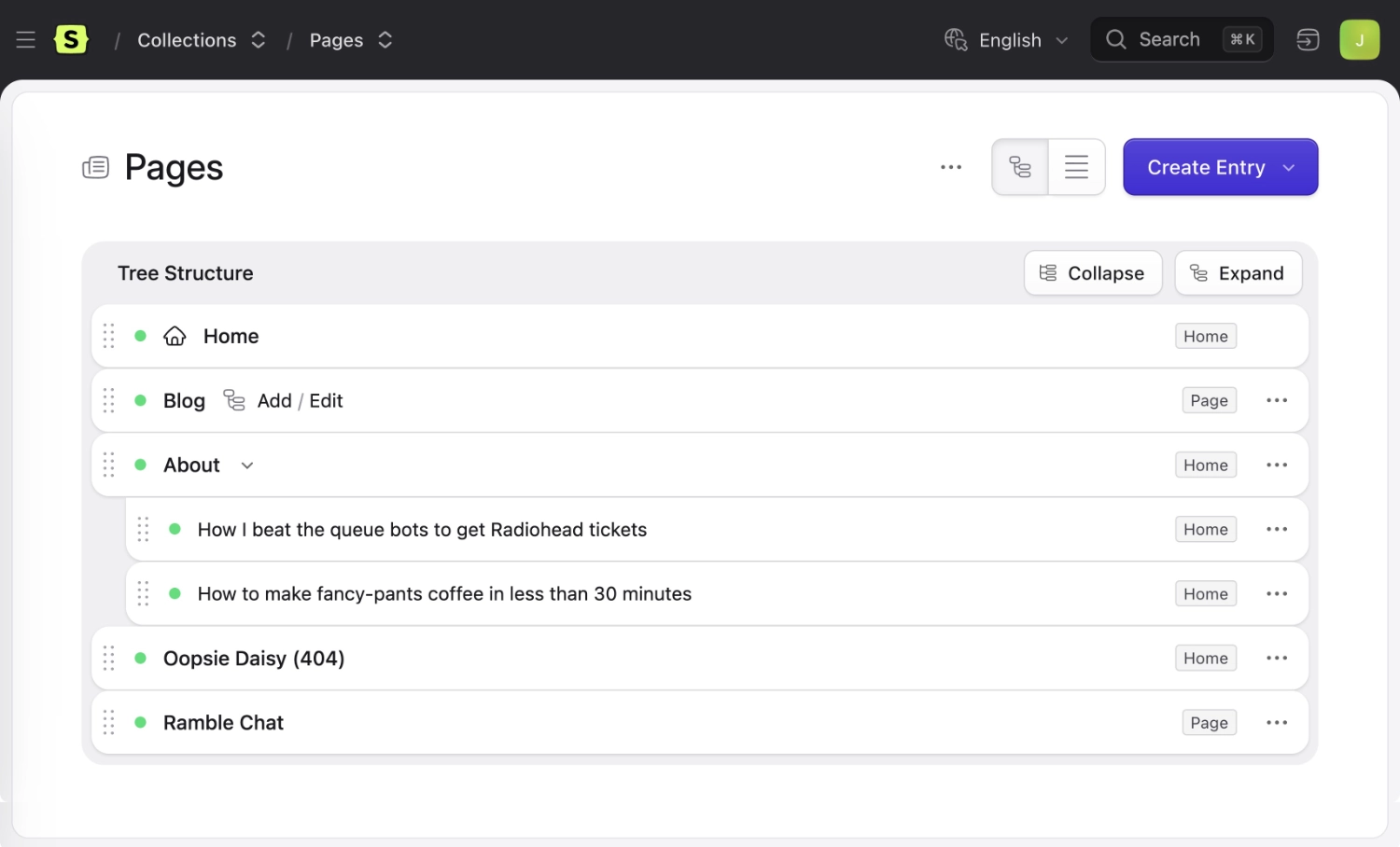1400x847 pixels.
Task: Click the Statamic S logo
Action: tap(72, 40)
